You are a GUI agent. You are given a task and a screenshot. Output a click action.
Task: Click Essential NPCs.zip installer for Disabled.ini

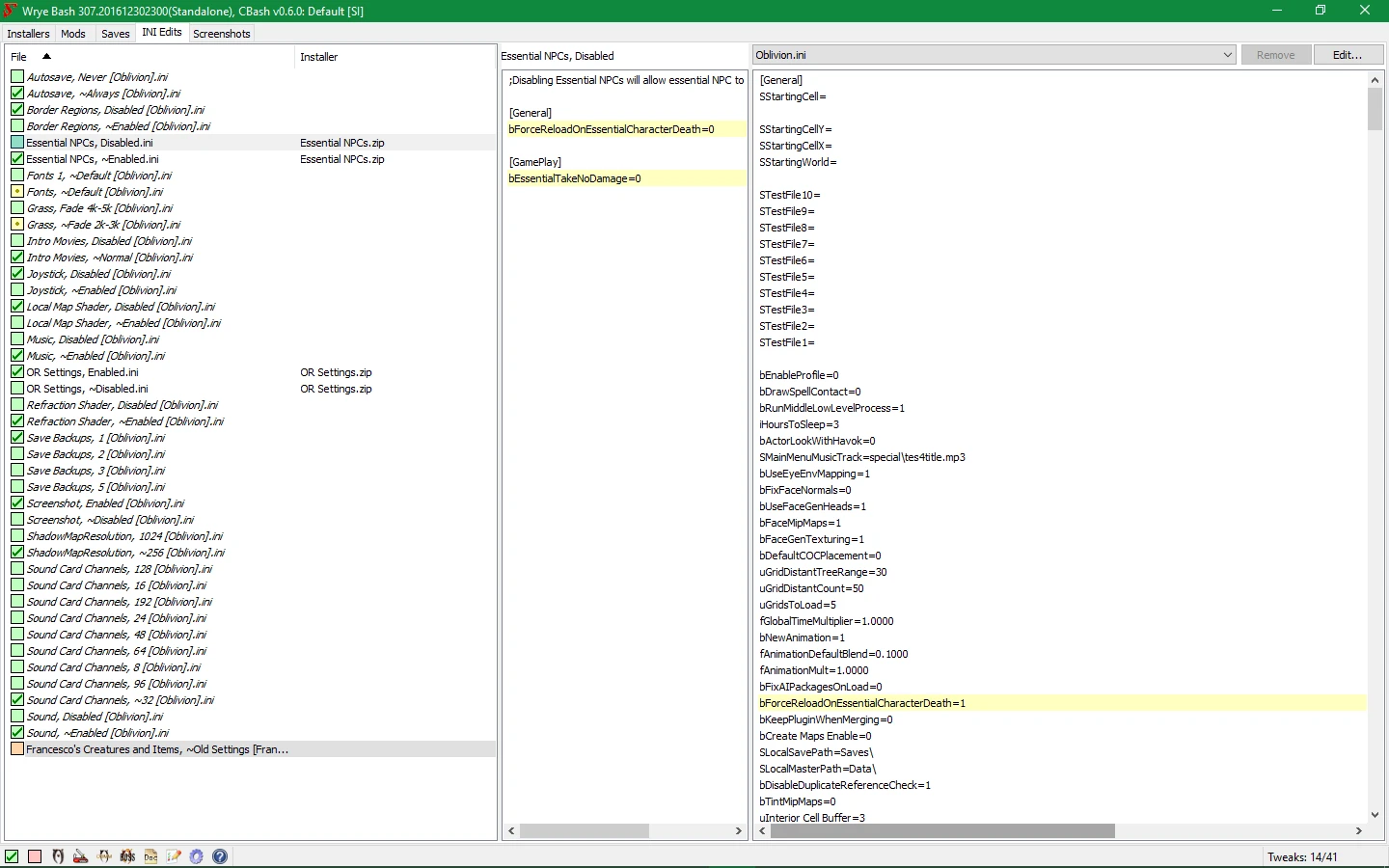[342, 143]
